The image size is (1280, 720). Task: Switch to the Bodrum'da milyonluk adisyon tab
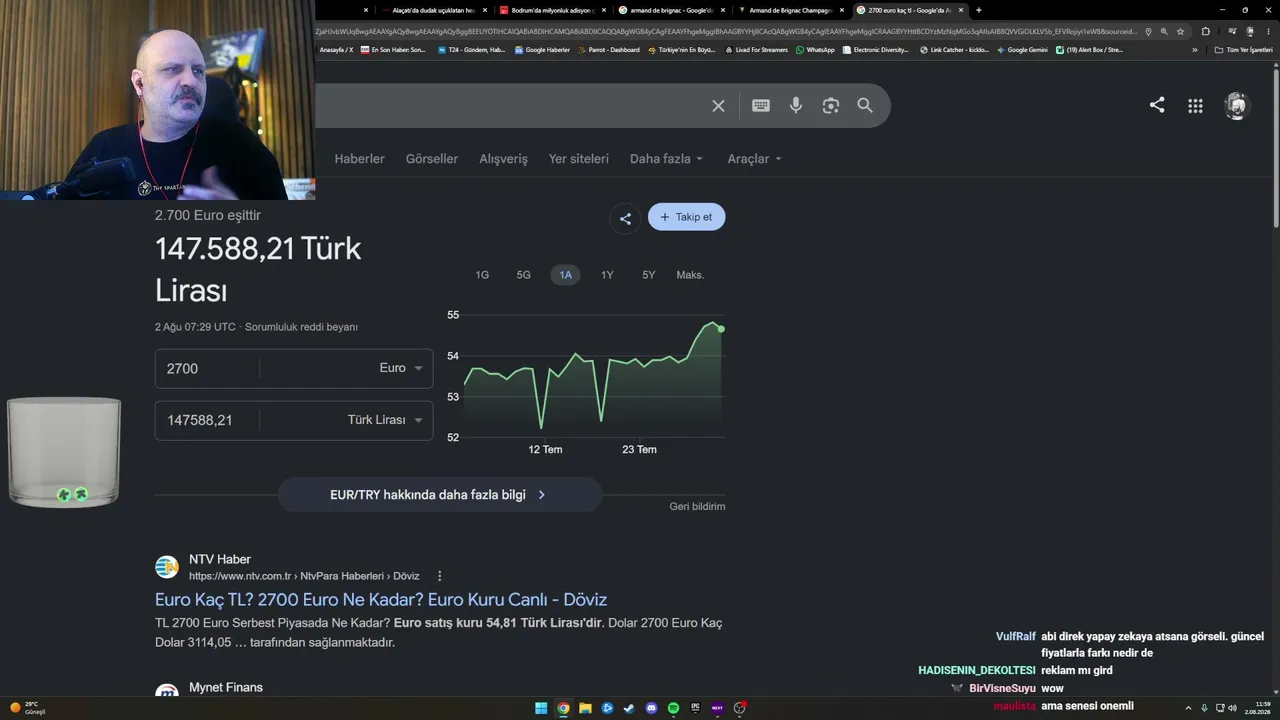(x=551, y=10)
